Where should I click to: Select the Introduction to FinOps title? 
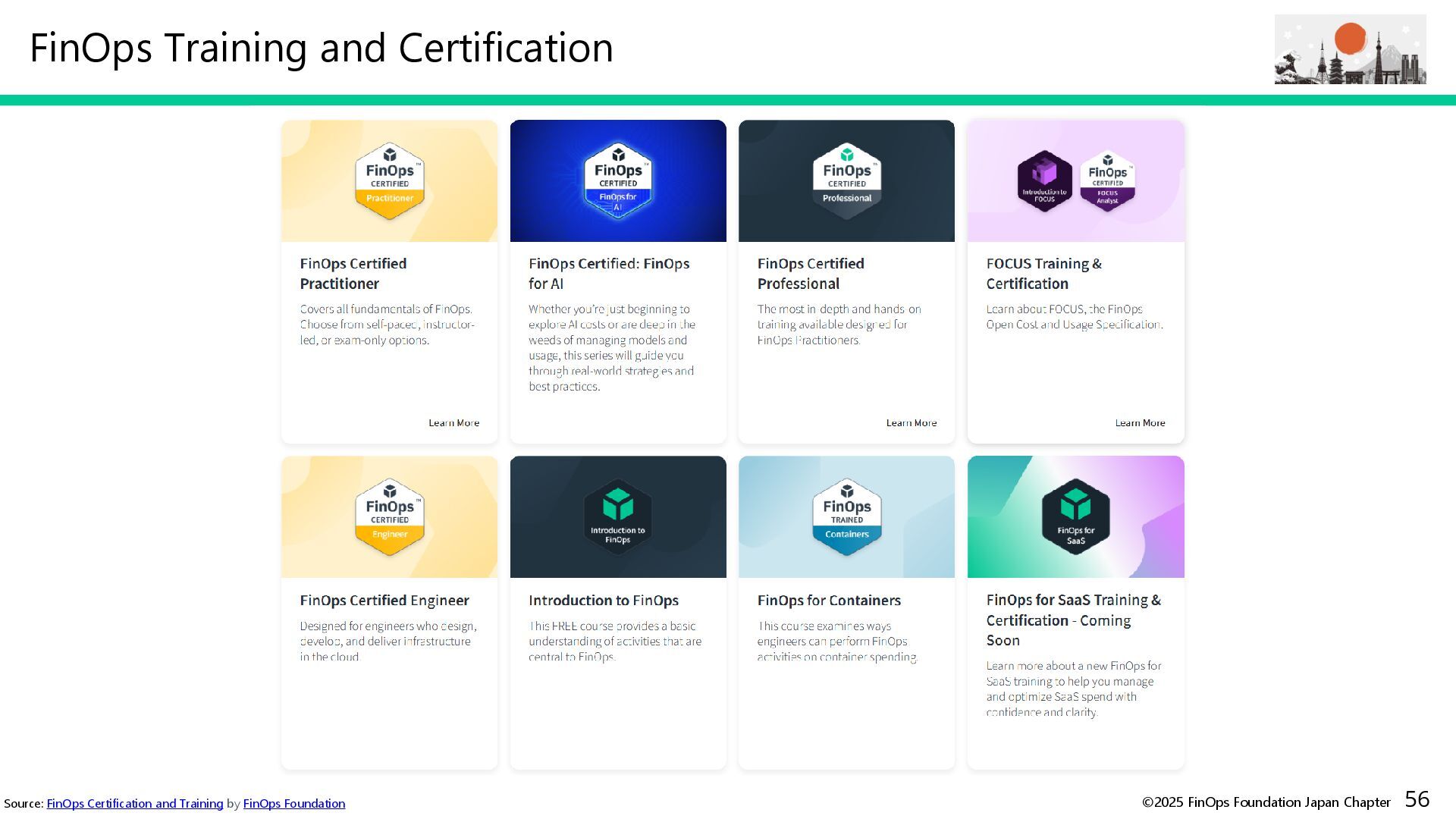tap(604, 601)
